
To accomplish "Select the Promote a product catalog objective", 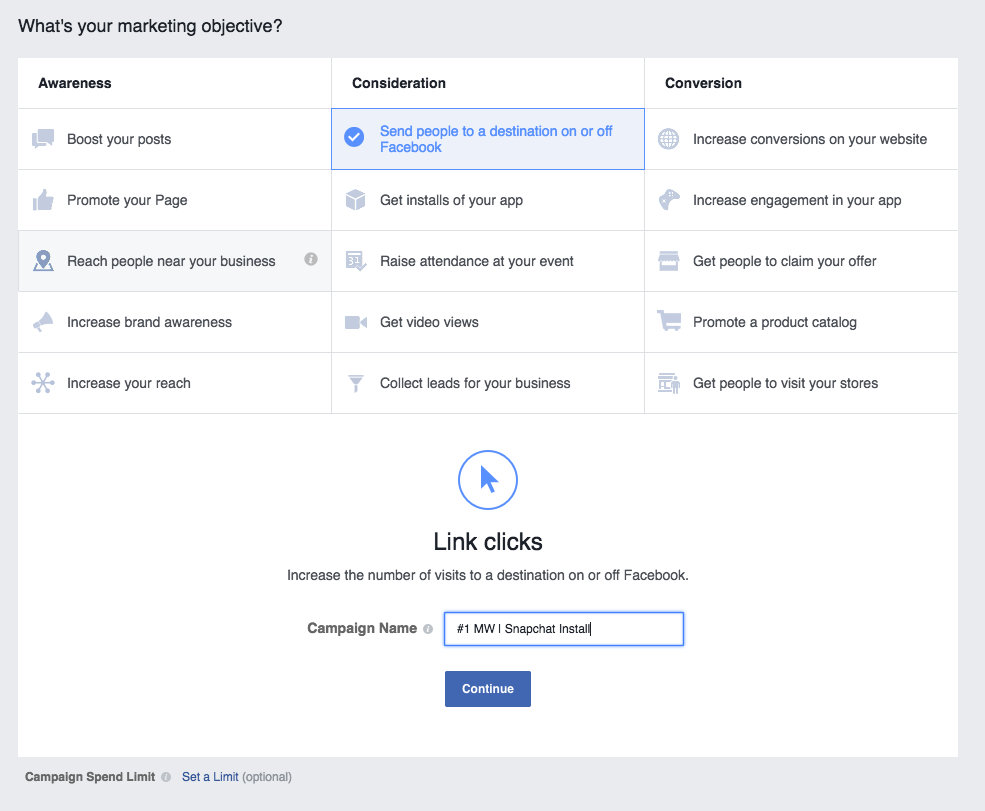I will click(802, 322).
